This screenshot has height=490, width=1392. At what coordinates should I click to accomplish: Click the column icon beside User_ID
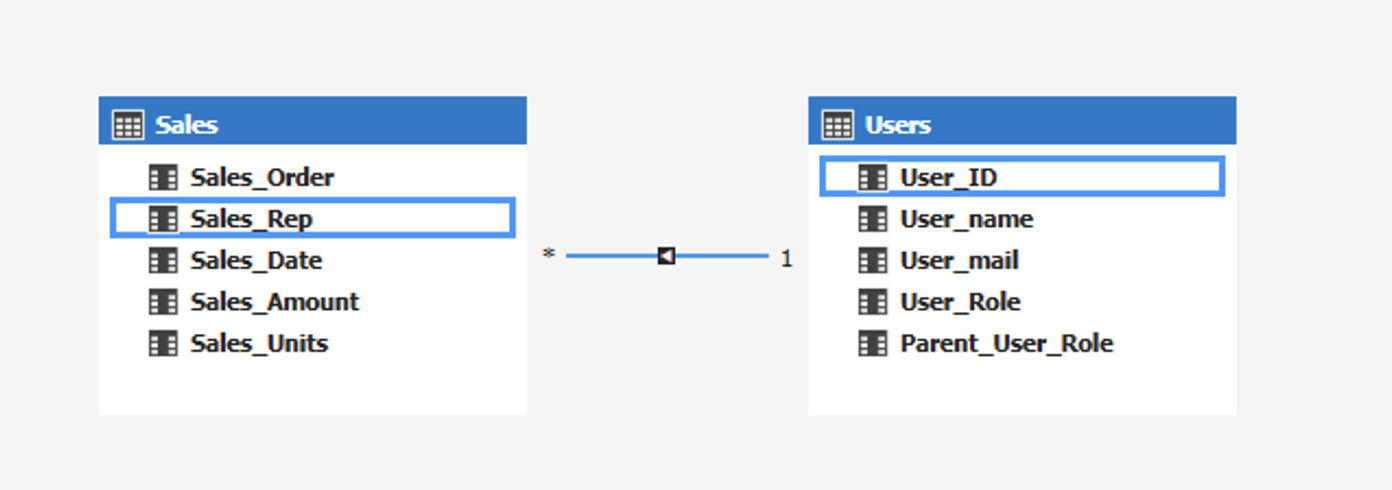(x=872, y=178)
